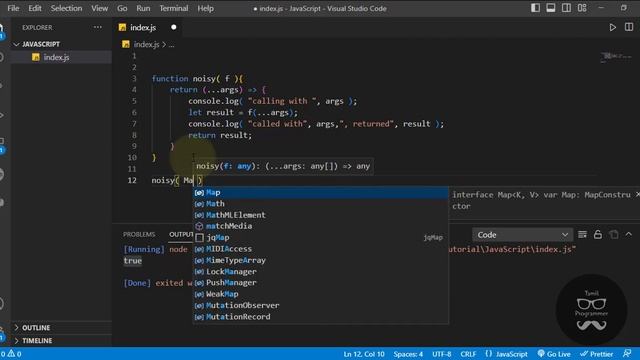Change indentation via Spaces: 4
The width and height of the screenshot is (640, 360).
408,354
